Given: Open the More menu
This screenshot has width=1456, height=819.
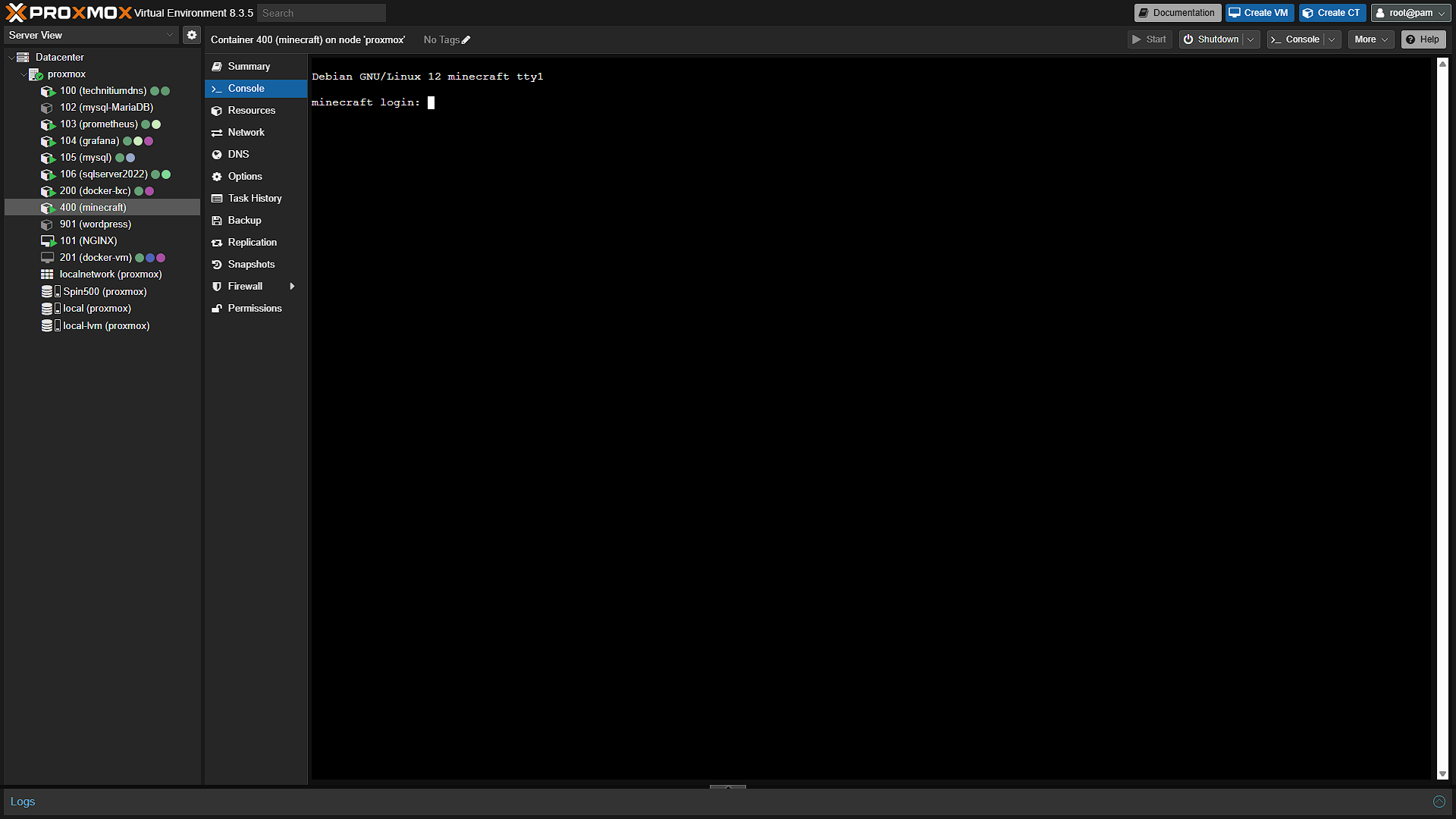Looking at the screenshot, I should (x=1371, y=39).
